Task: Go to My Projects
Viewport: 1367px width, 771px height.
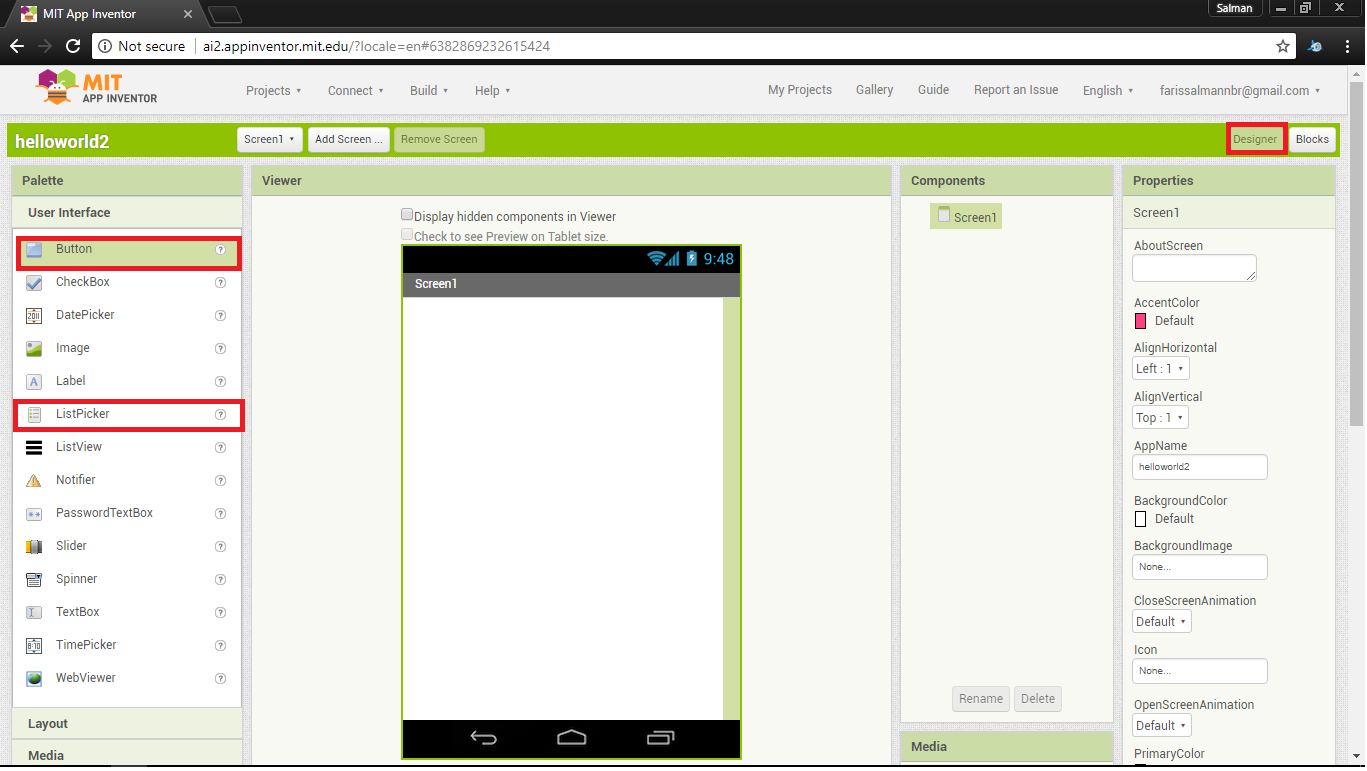Action: 800,90
